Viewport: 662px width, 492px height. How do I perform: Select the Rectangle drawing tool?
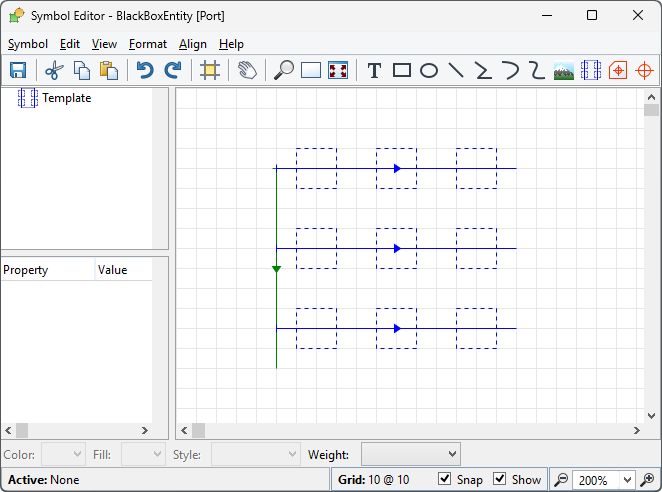coord(402,70)
